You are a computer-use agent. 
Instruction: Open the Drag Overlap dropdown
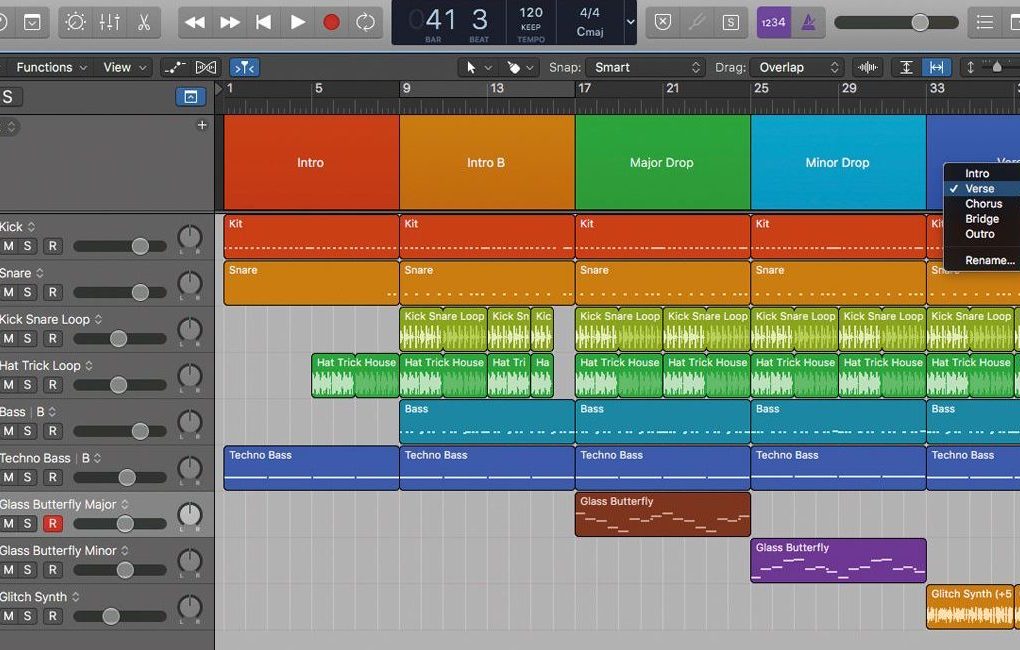[797, 67]
